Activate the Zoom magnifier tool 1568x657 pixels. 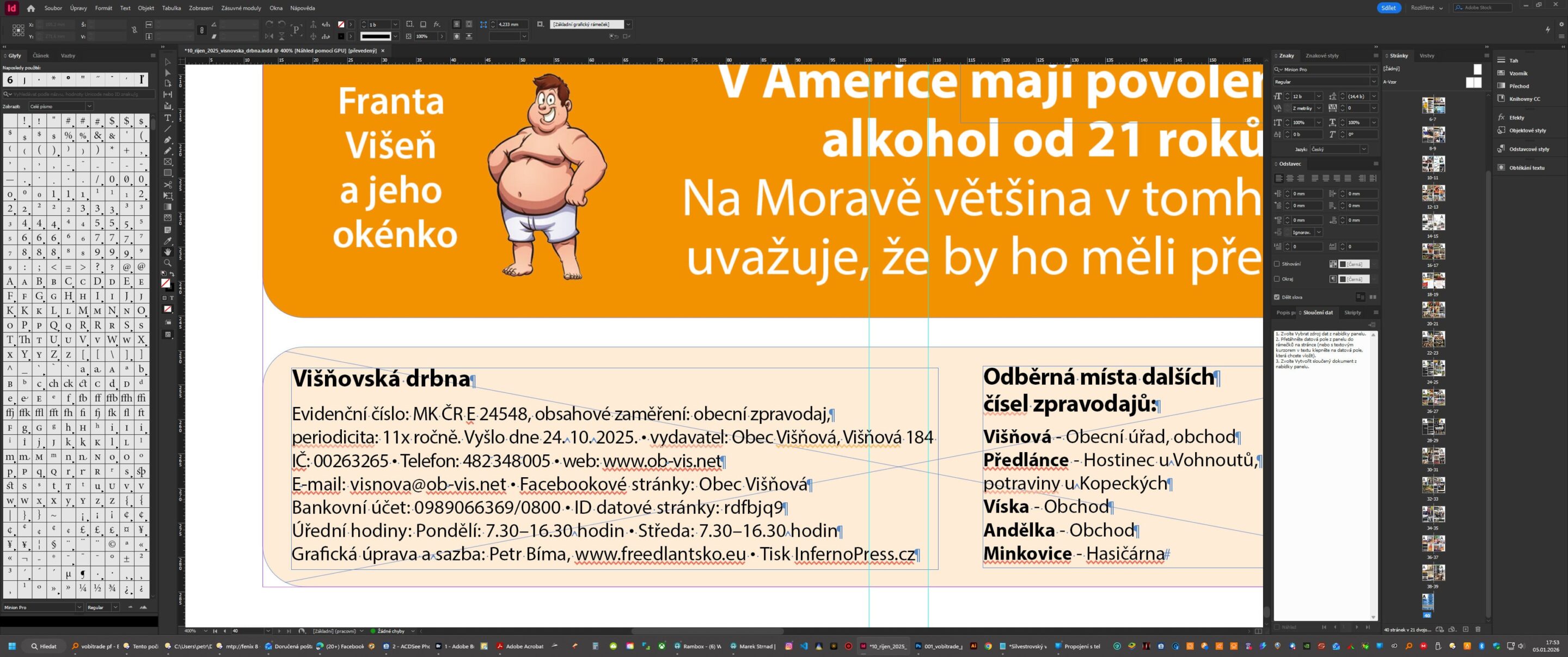(x=168, y=263)
